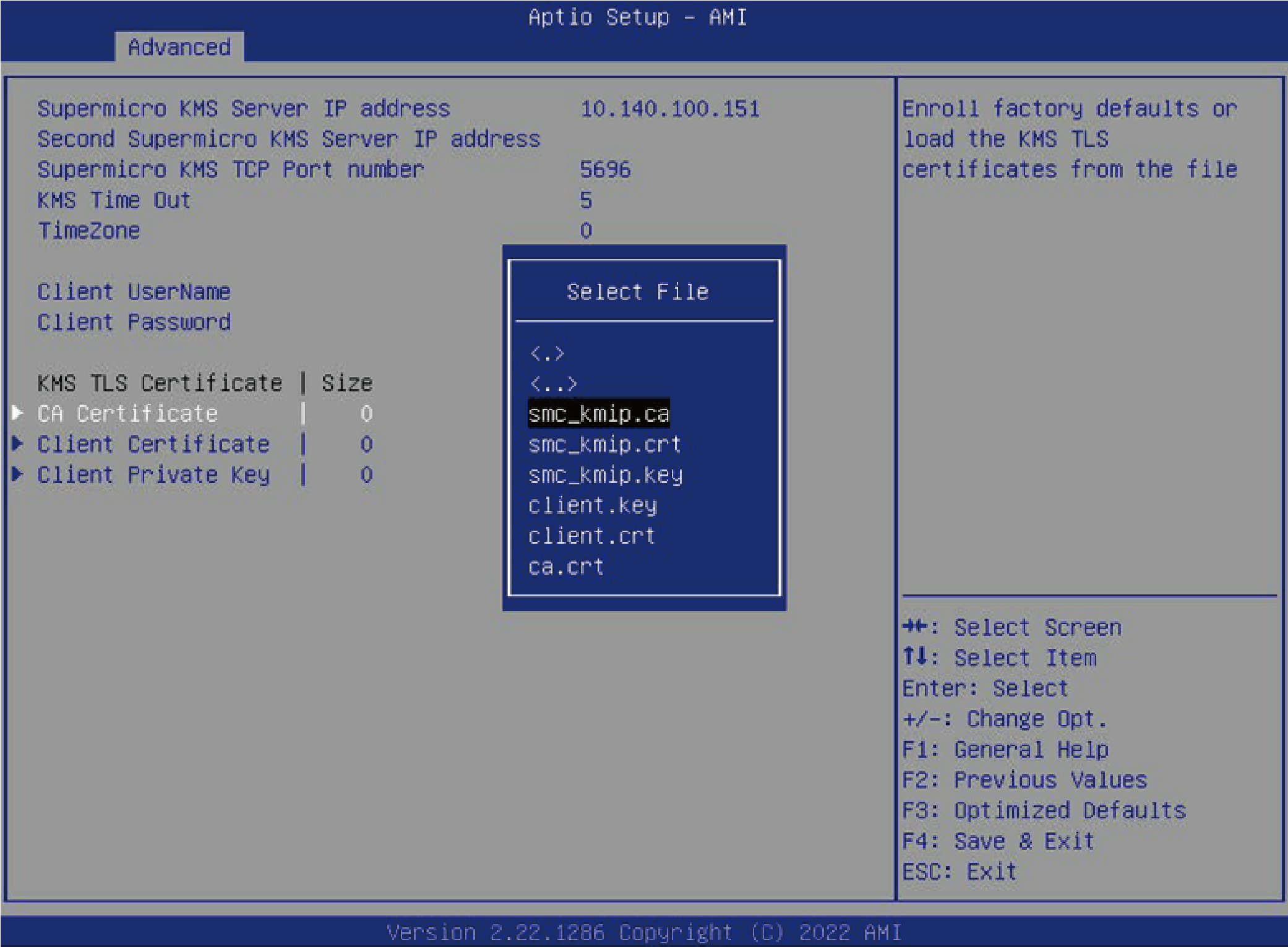Select Second Supermicro KMS Server IP address

click(288, 139)
